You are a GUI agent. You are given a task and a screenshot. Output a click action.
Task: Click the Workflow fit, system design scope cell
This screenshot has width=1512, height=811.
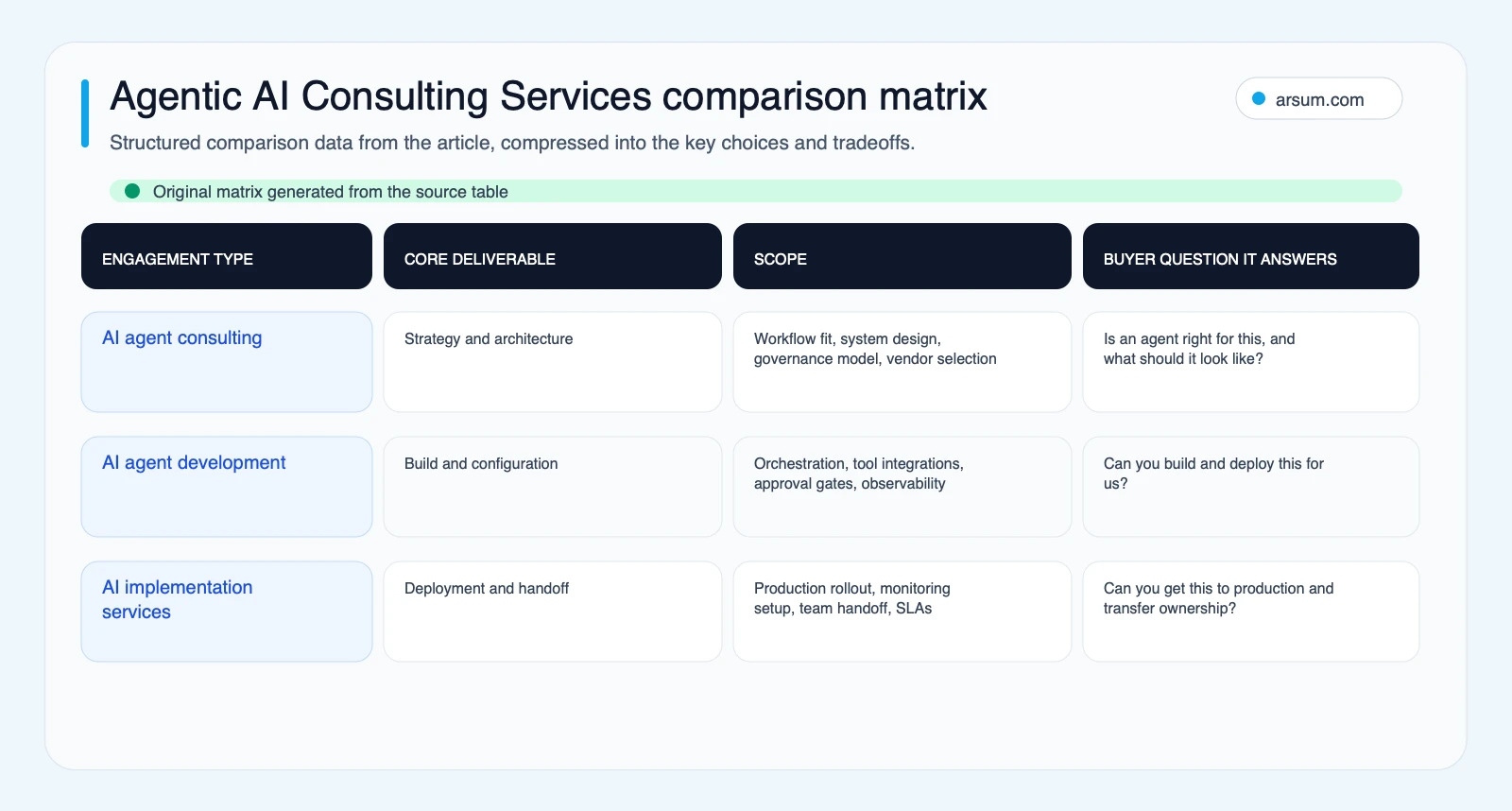click(x=902, y=362)
